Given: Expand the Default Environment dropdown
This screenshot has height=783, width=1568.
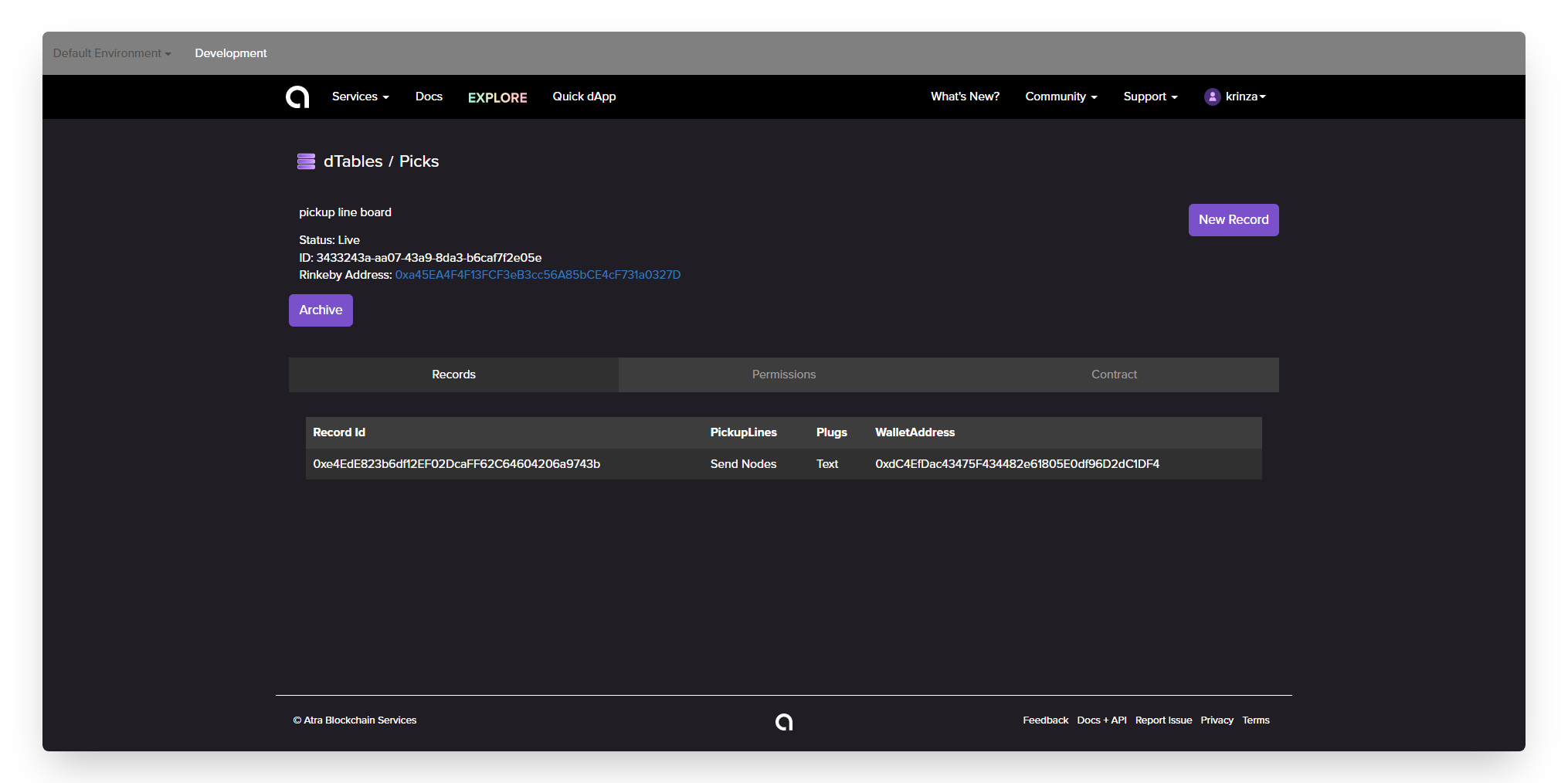Looking at the screenshot, I should 112,53.
